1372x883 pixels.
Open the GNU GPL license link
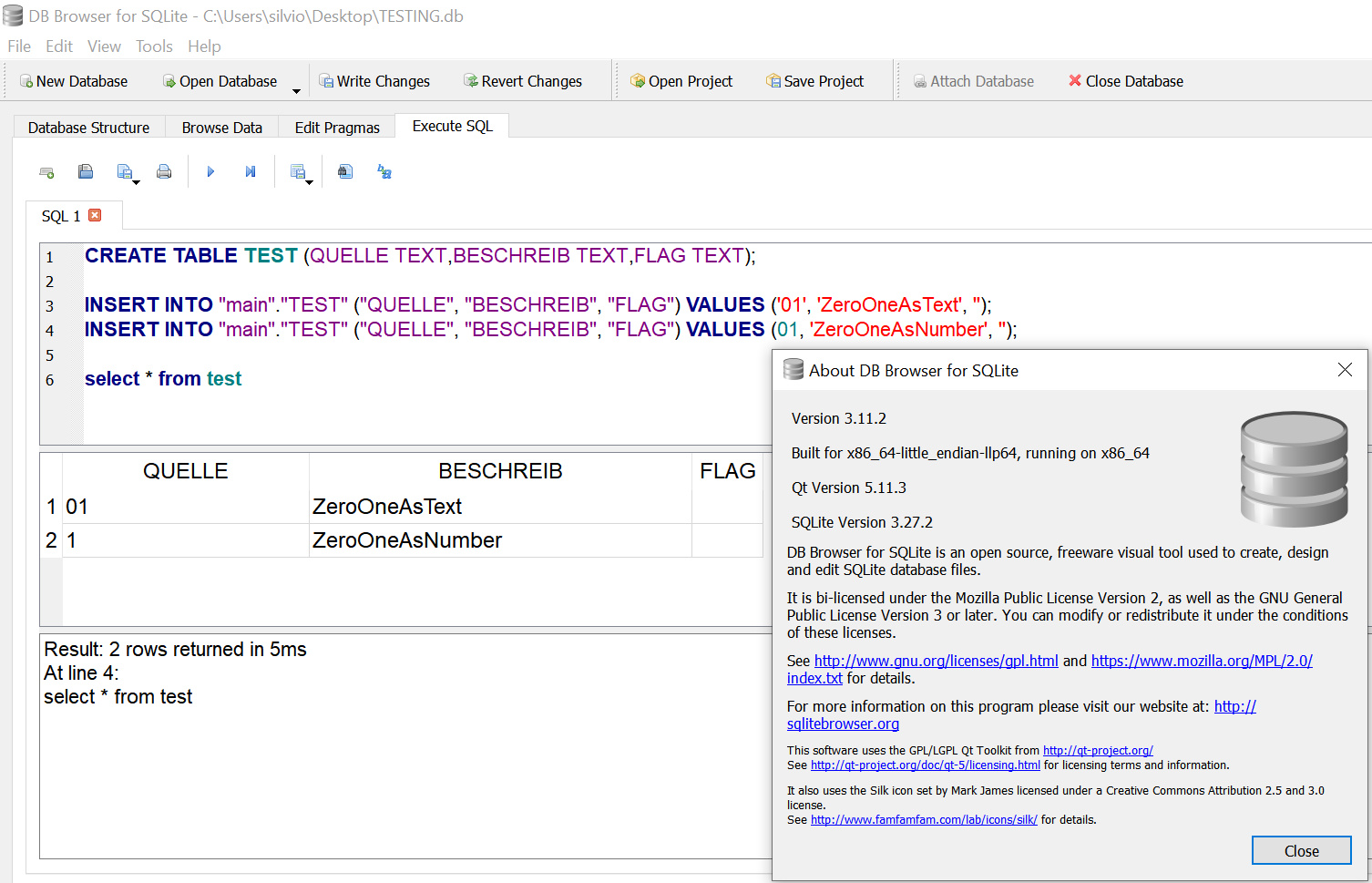click(936, 660)
